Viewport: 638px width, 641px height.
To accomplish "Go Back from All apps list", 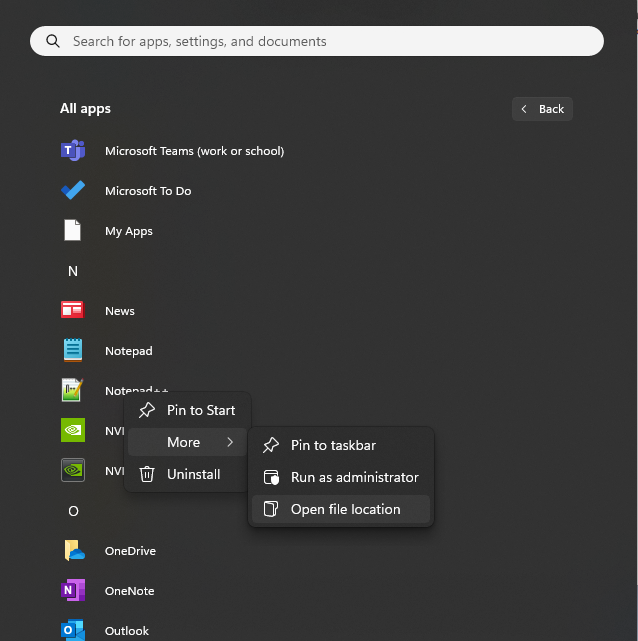I will [542, 109].
